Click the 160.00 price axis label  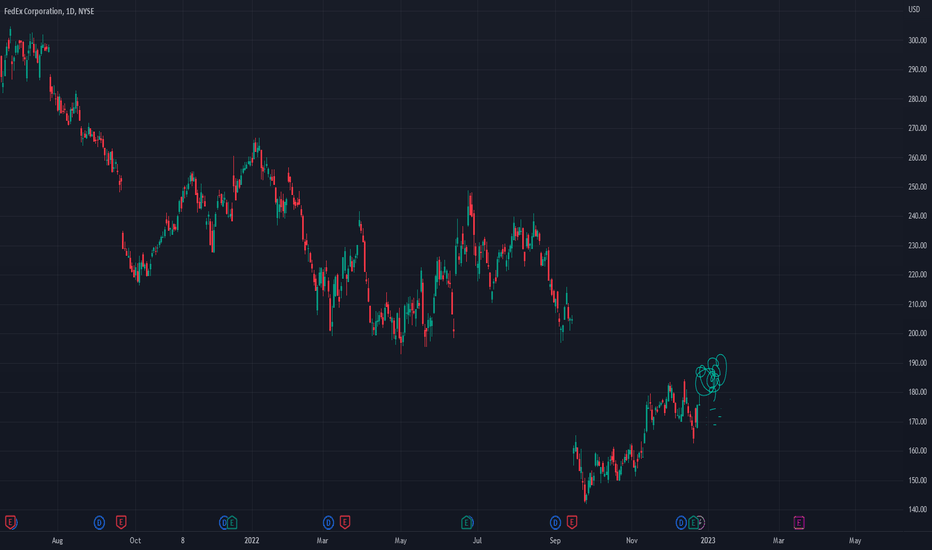coord(917,451)
